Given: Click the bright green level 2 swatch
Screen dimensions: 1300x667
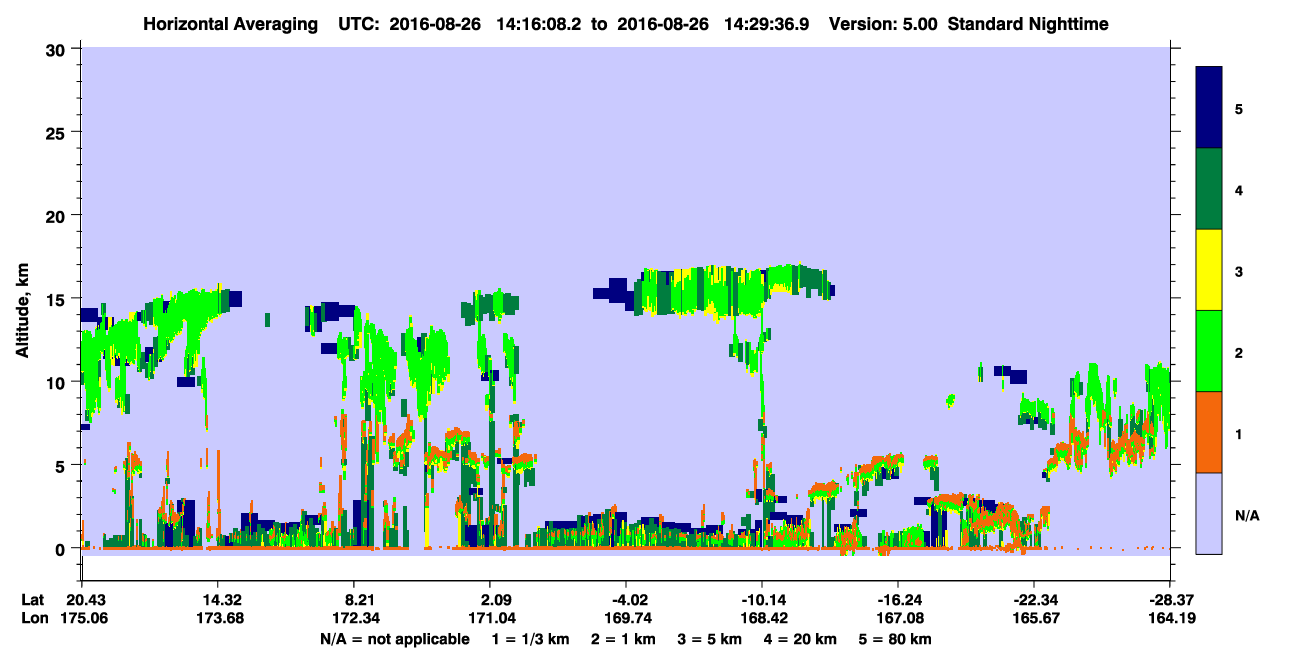Looking at the screenshot, I should click(1209, 351).
